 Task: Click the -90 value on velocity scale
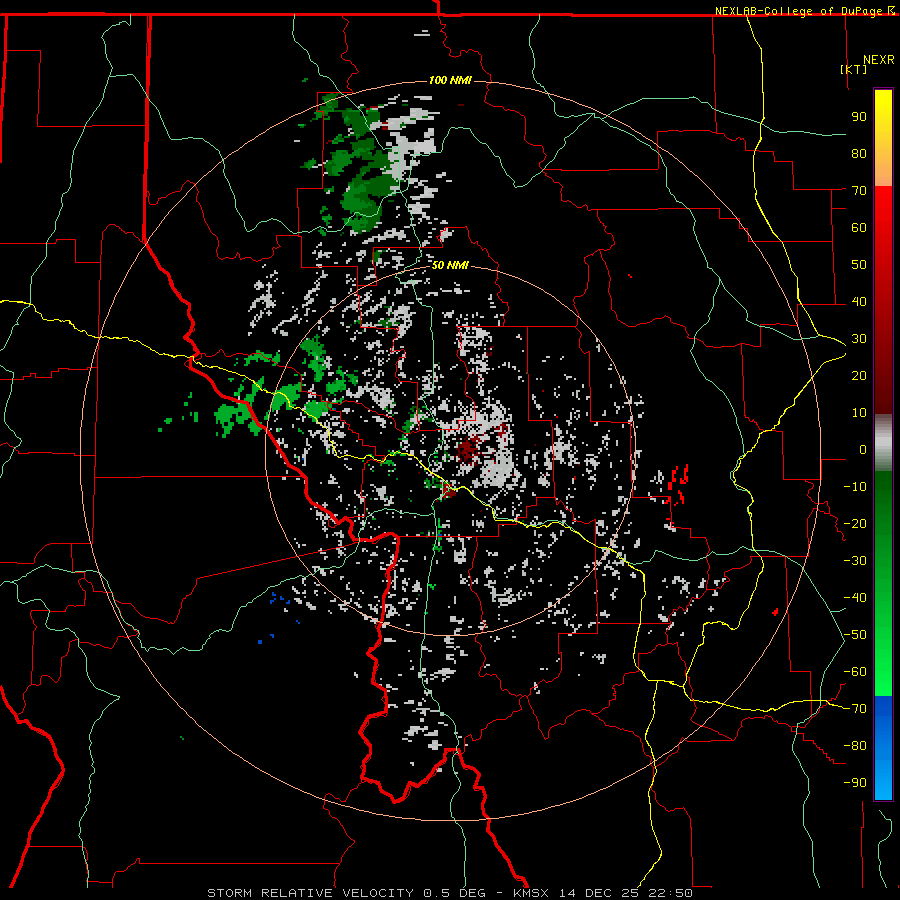coord(855,782)
